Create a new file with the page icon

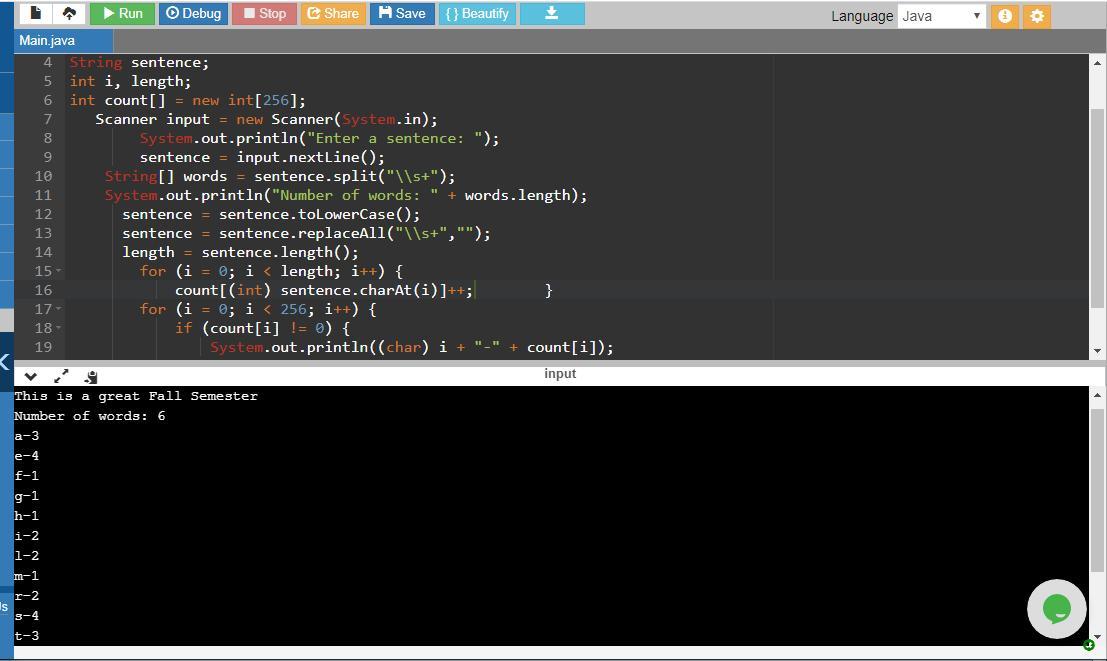pyautogui.click(x=36, y=13)
